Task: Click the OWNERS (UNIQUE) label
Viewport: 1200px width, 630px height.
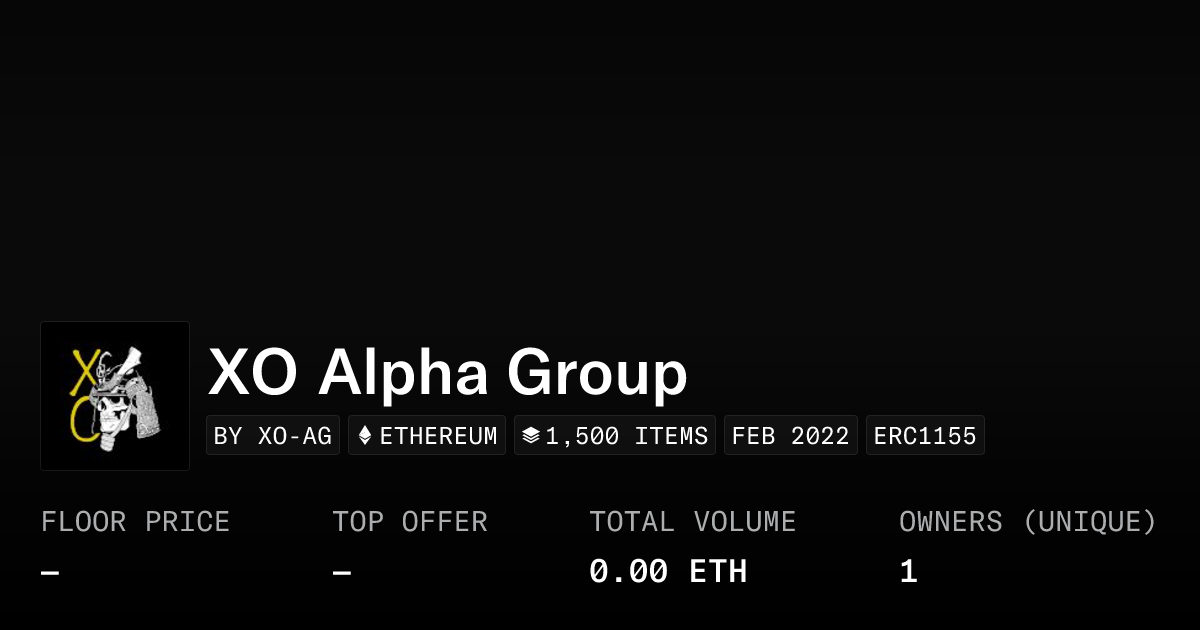Action: pos(1027,522)
